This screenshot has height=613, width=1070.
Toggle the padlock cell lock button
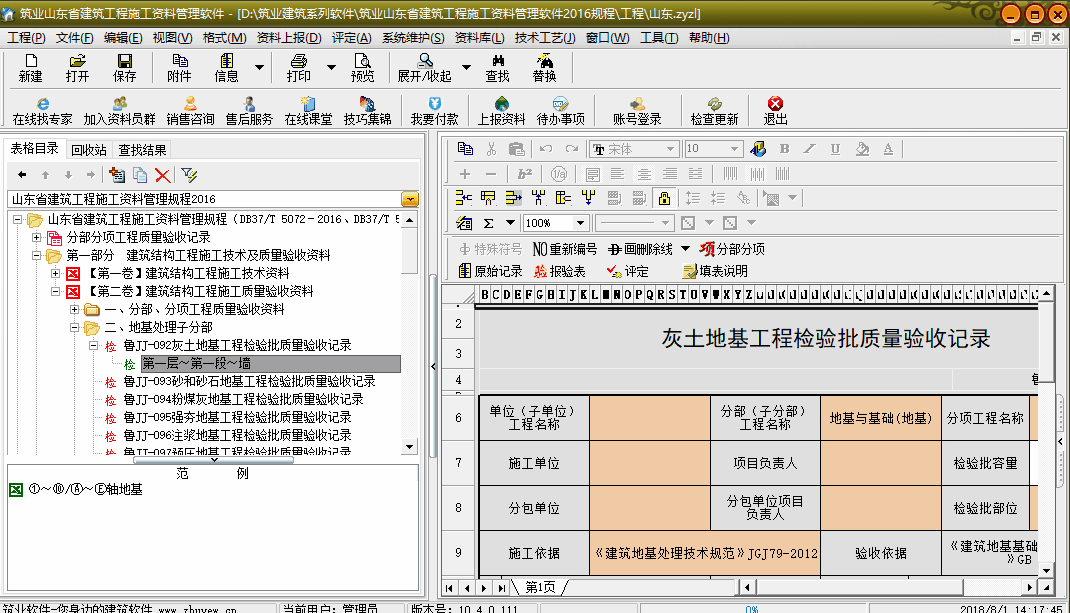click(x=663, y=197)
